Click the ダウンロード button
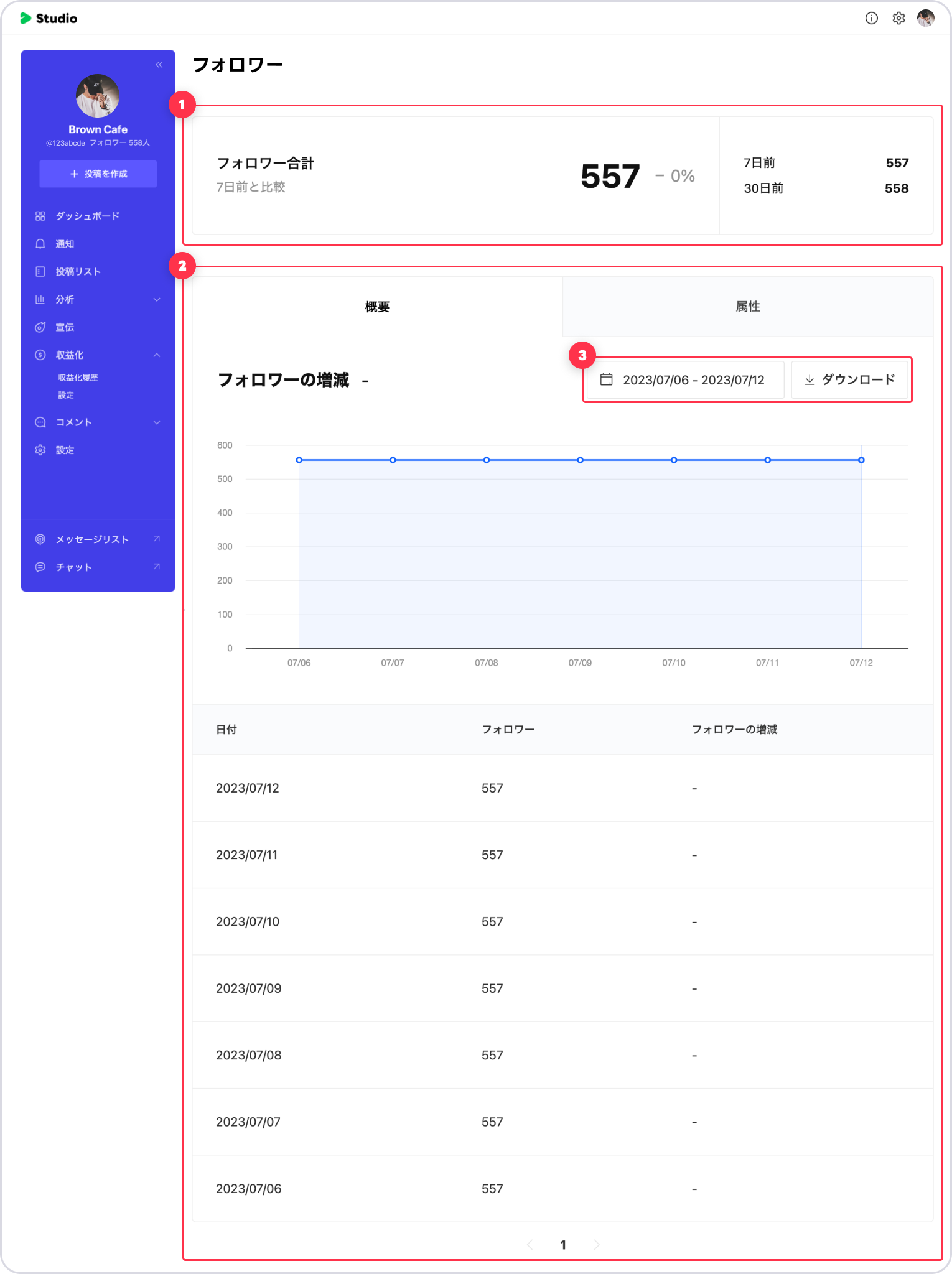Viewport: 952px width, 1274px height. click(x=849, y=380)
